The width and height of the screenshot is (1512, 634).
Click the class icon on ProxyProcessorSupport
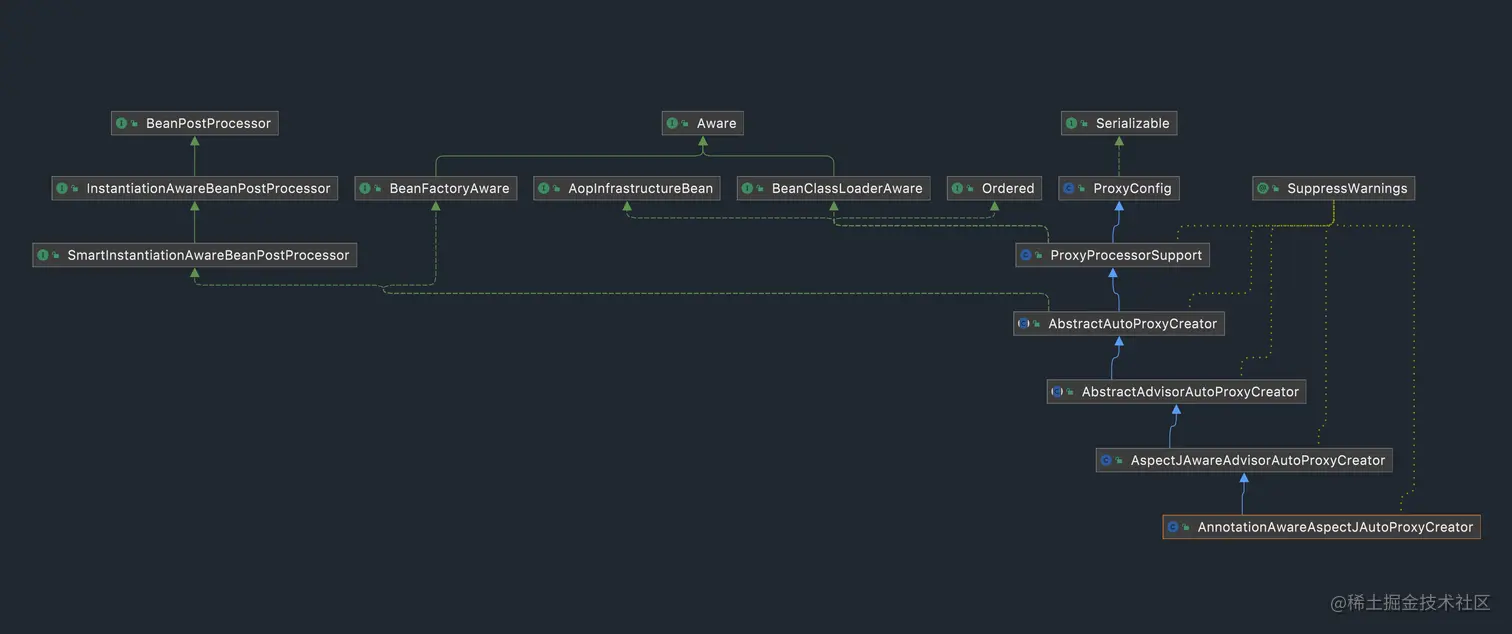(x=1026, y=255)
